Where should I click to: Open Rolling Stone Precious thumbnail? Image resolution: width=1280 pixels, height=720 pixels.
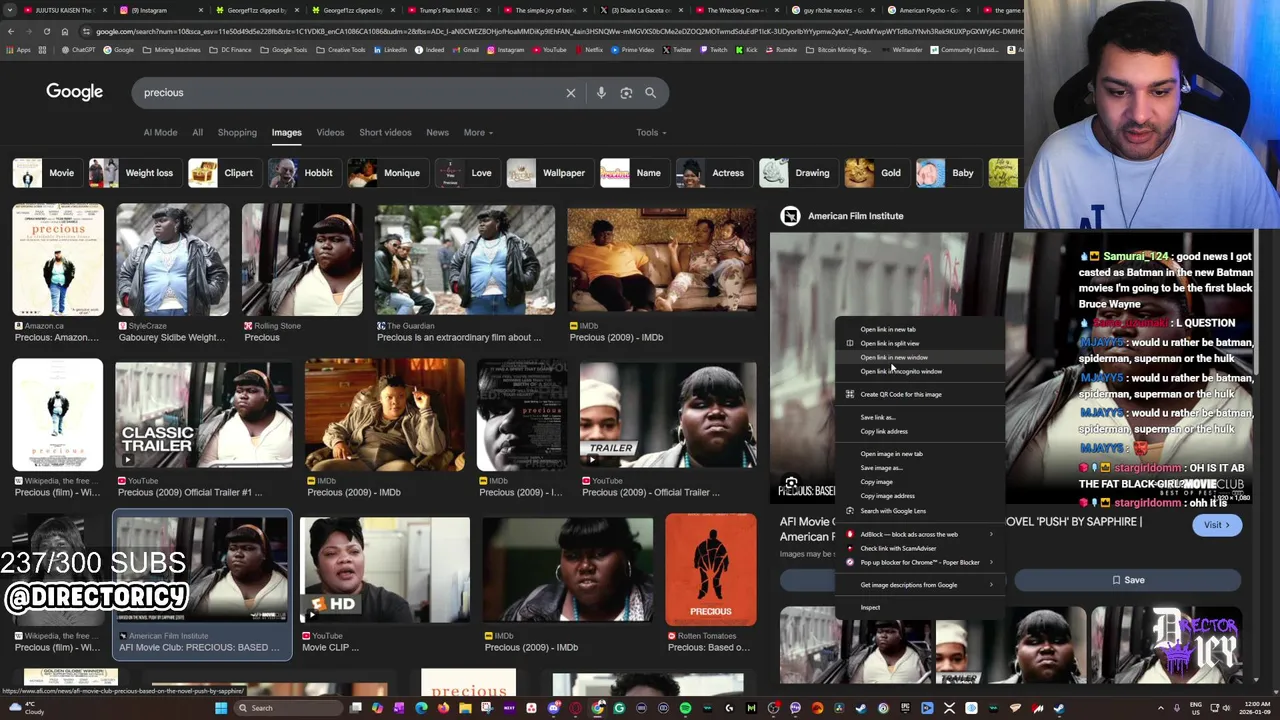tap(302, 260)
